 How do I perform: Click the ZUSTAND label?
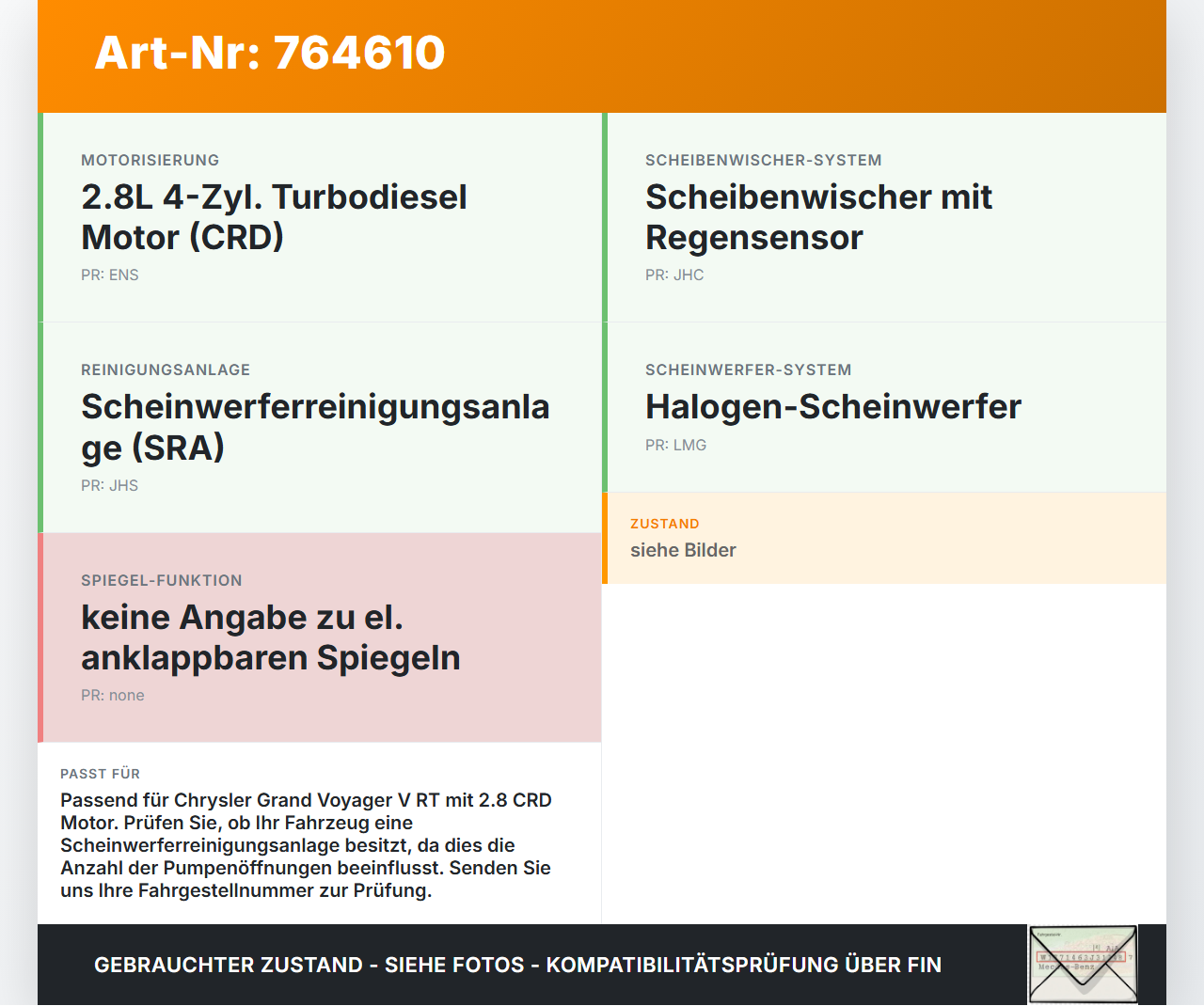coord(665,524)
